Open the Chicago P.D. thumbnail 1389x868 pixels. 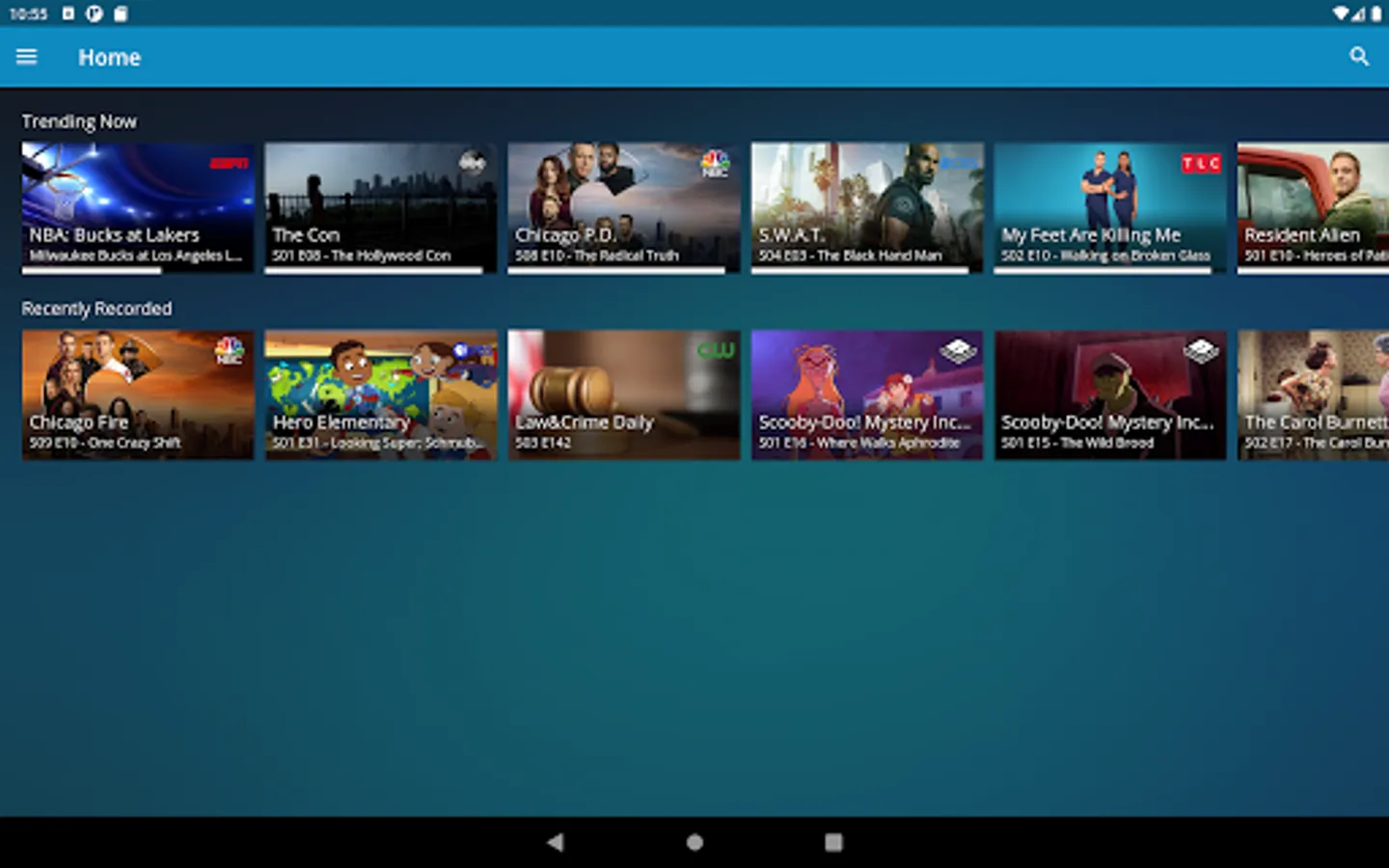coord(624,206)
